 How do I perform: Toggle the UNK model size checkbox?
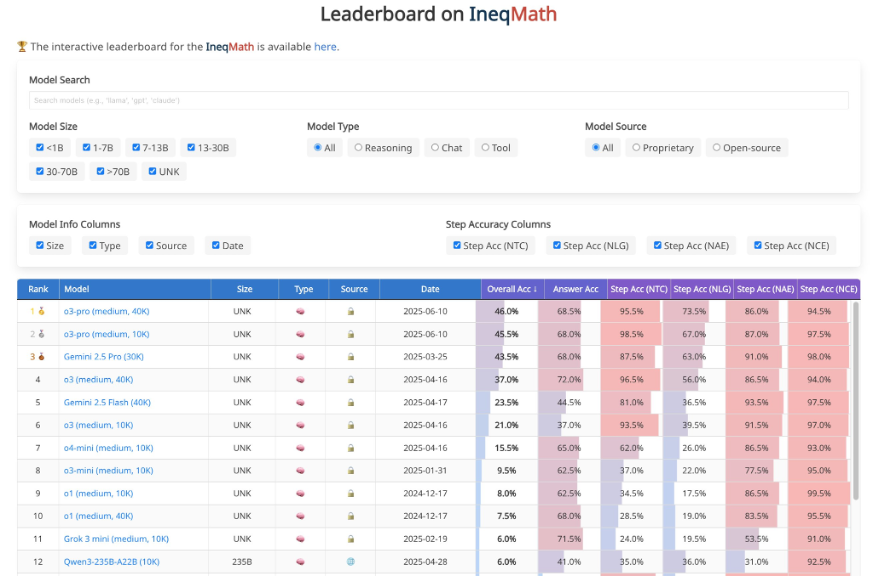click(x=152, y=171)
